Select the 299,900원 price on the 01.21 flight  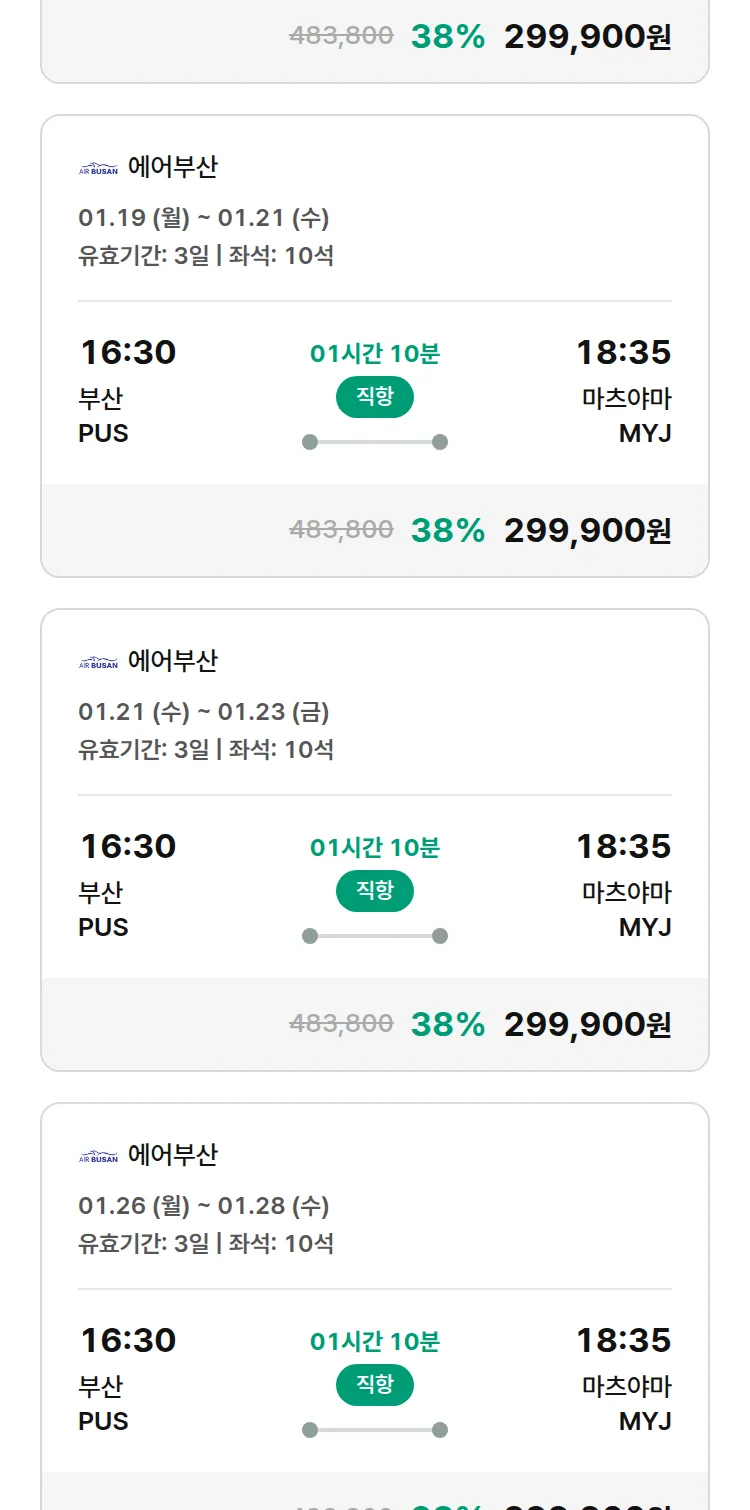(587, 1024)
